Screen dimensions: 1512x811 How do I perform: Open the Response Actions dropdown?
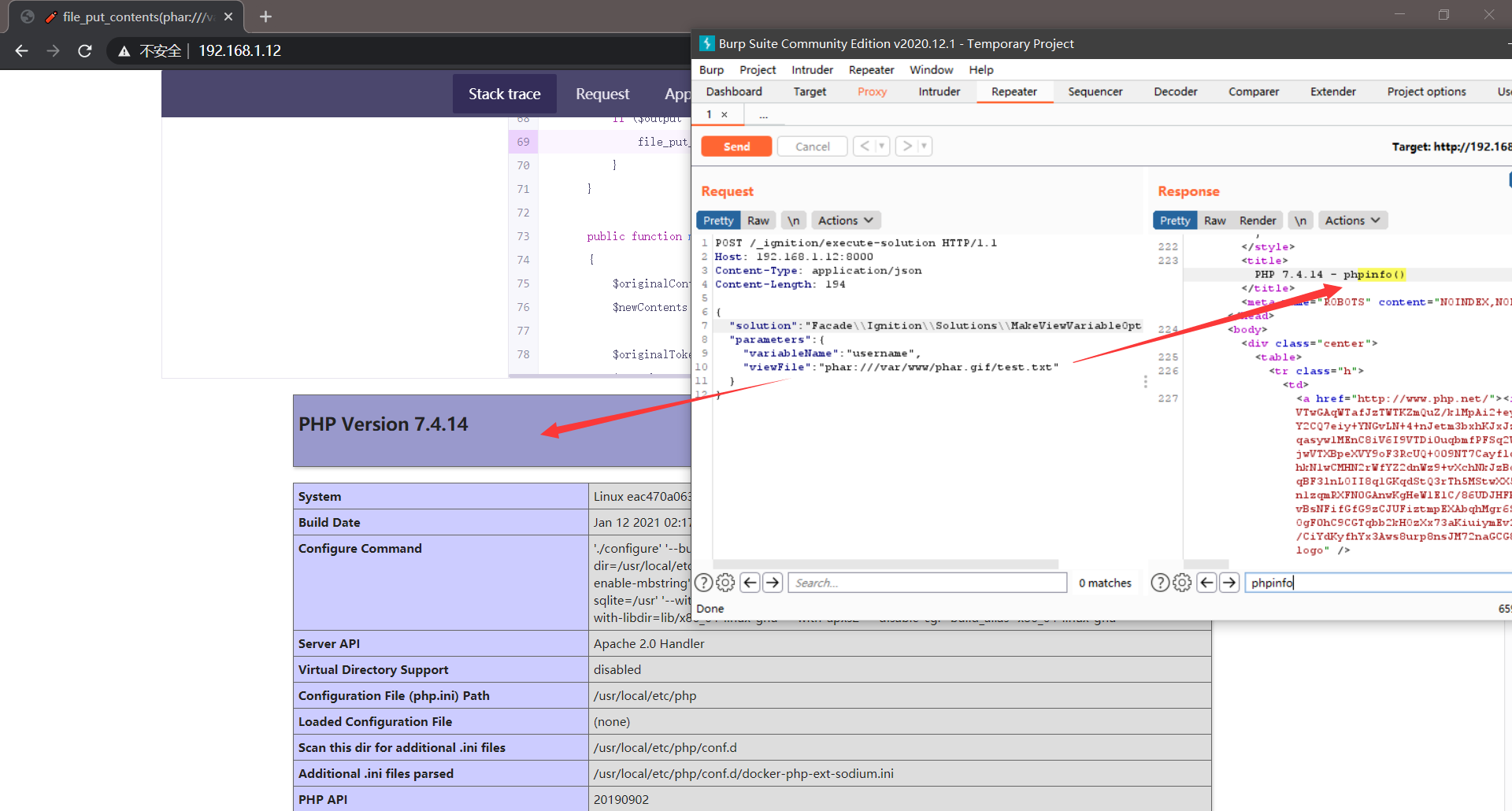tap(1352, 220)
